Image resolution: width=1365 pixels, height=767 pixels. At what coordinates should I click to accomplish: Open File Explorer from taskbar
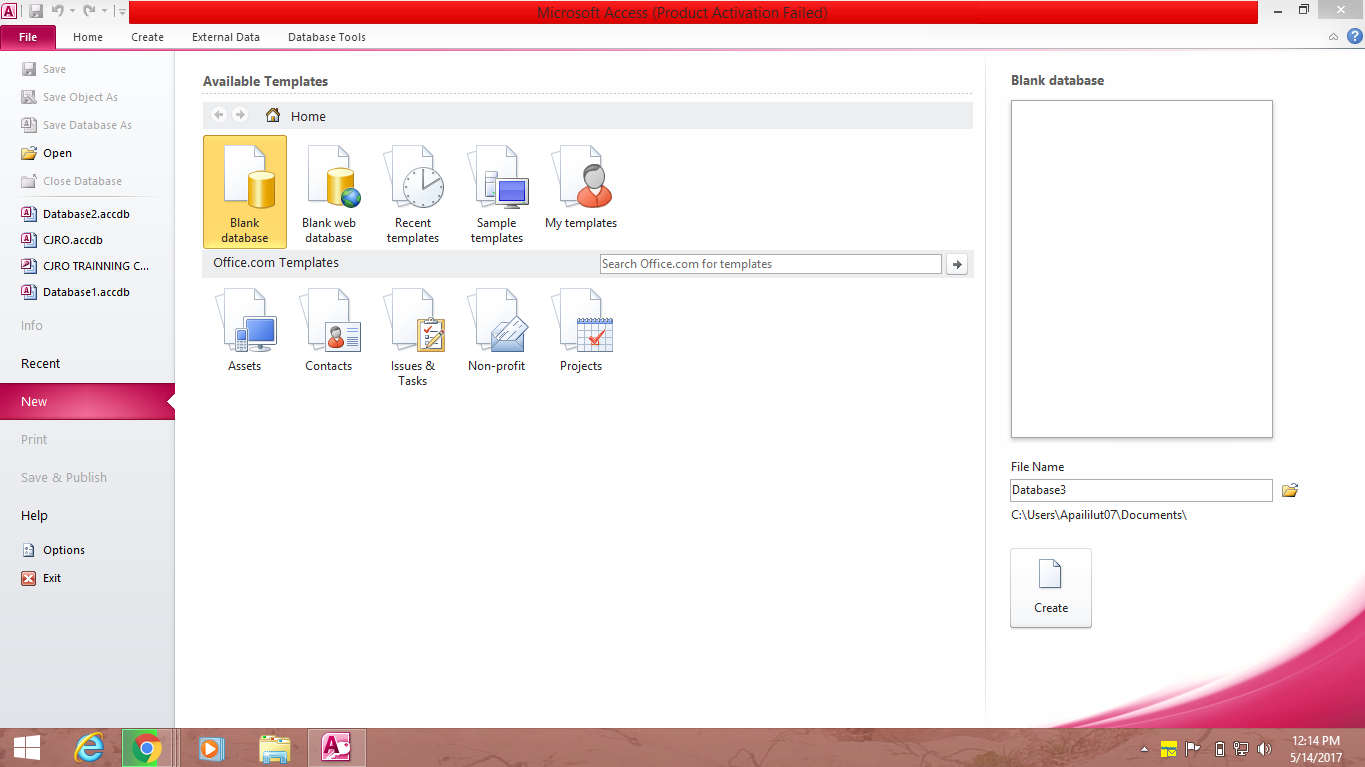click(274, 748)
